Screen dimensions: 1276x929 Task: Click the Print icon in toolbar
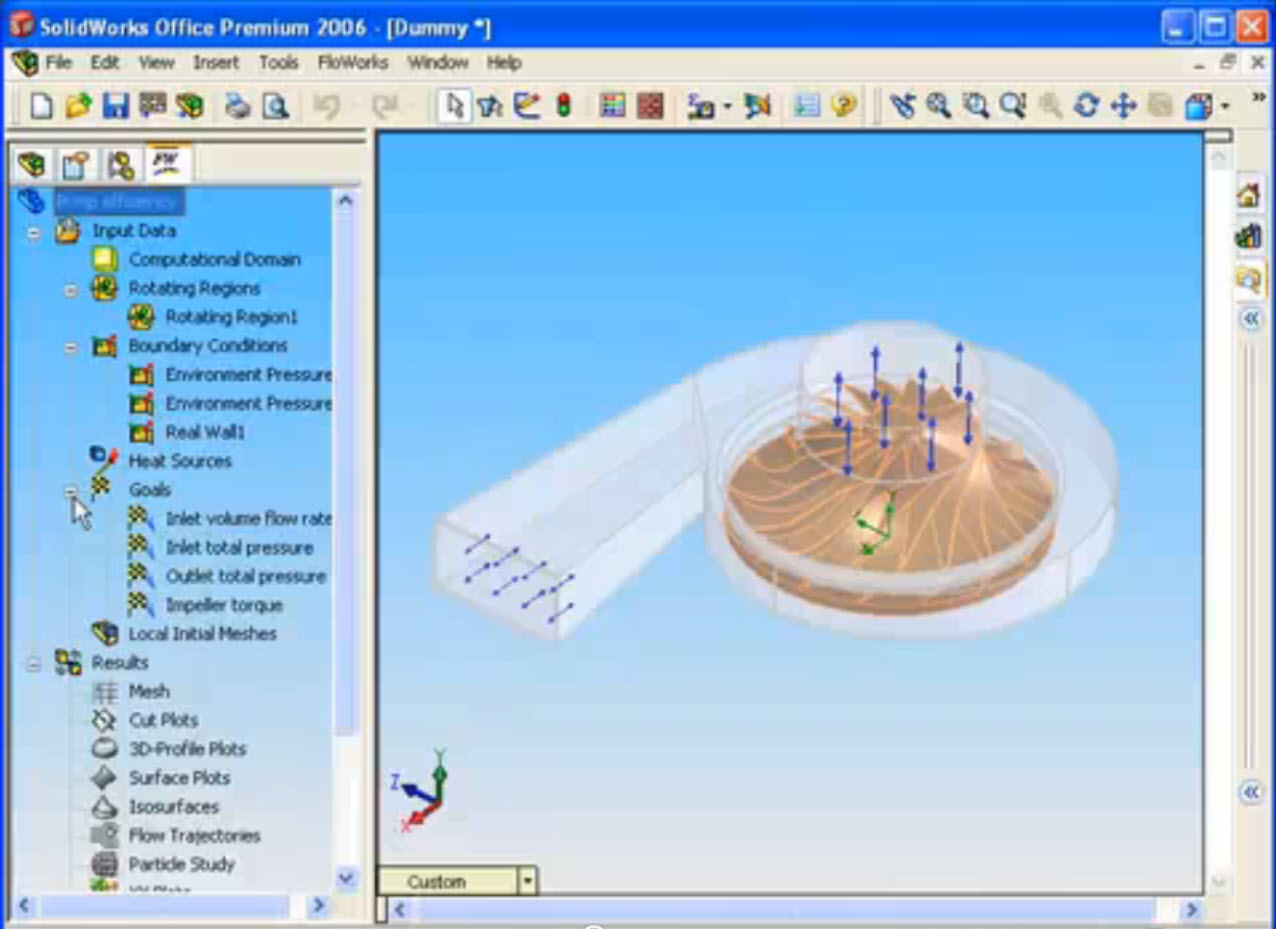click(237, 105)
